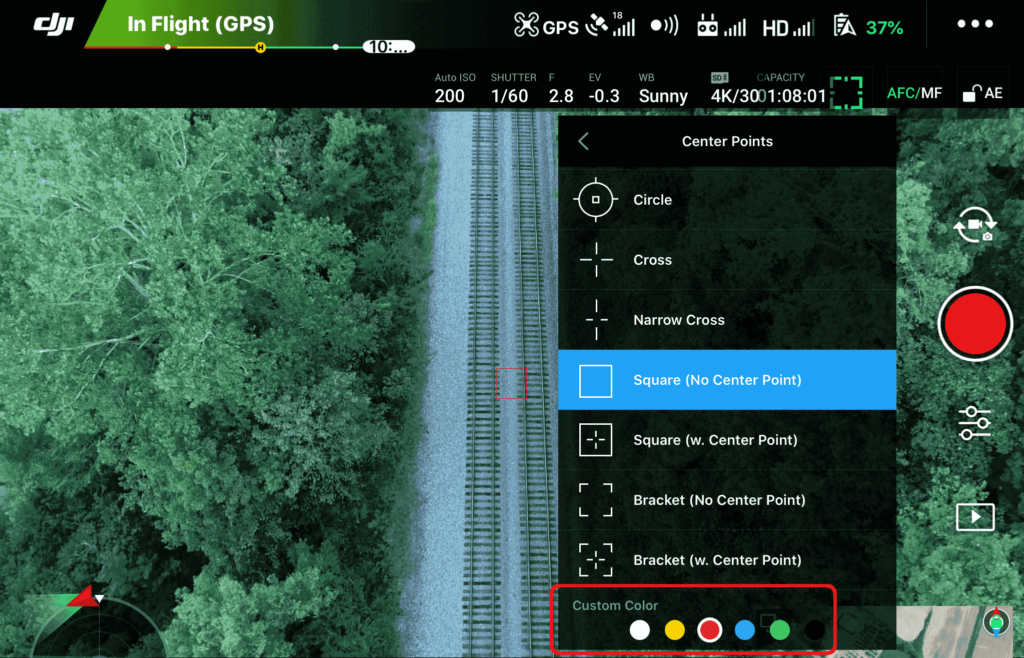Tap the remaining flight time indicator
Image resolution: width=1024 pixels, height=658 pixels.
389,47
